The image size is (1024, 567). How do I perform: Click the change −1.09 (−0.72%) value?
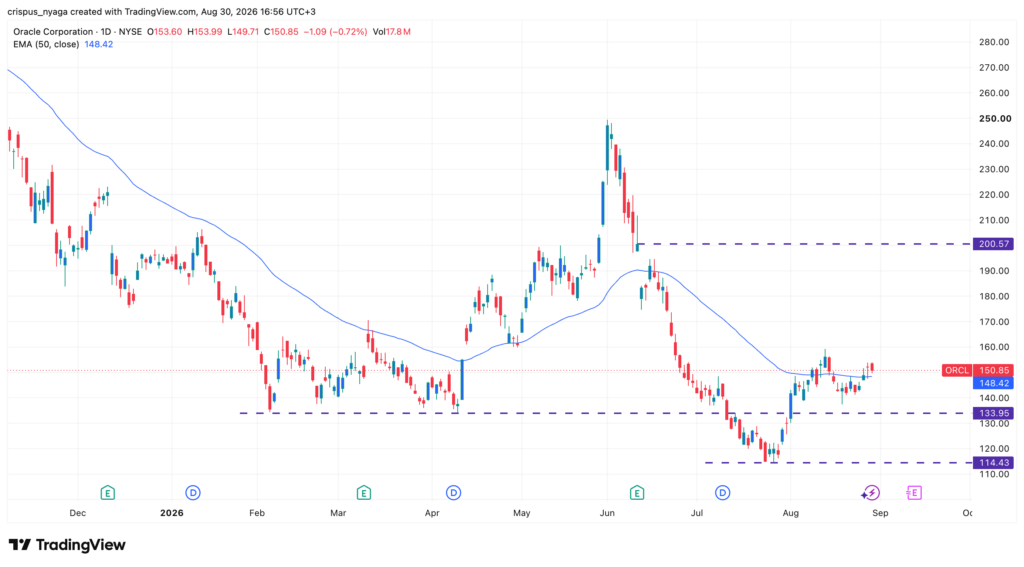click(335, 31)
